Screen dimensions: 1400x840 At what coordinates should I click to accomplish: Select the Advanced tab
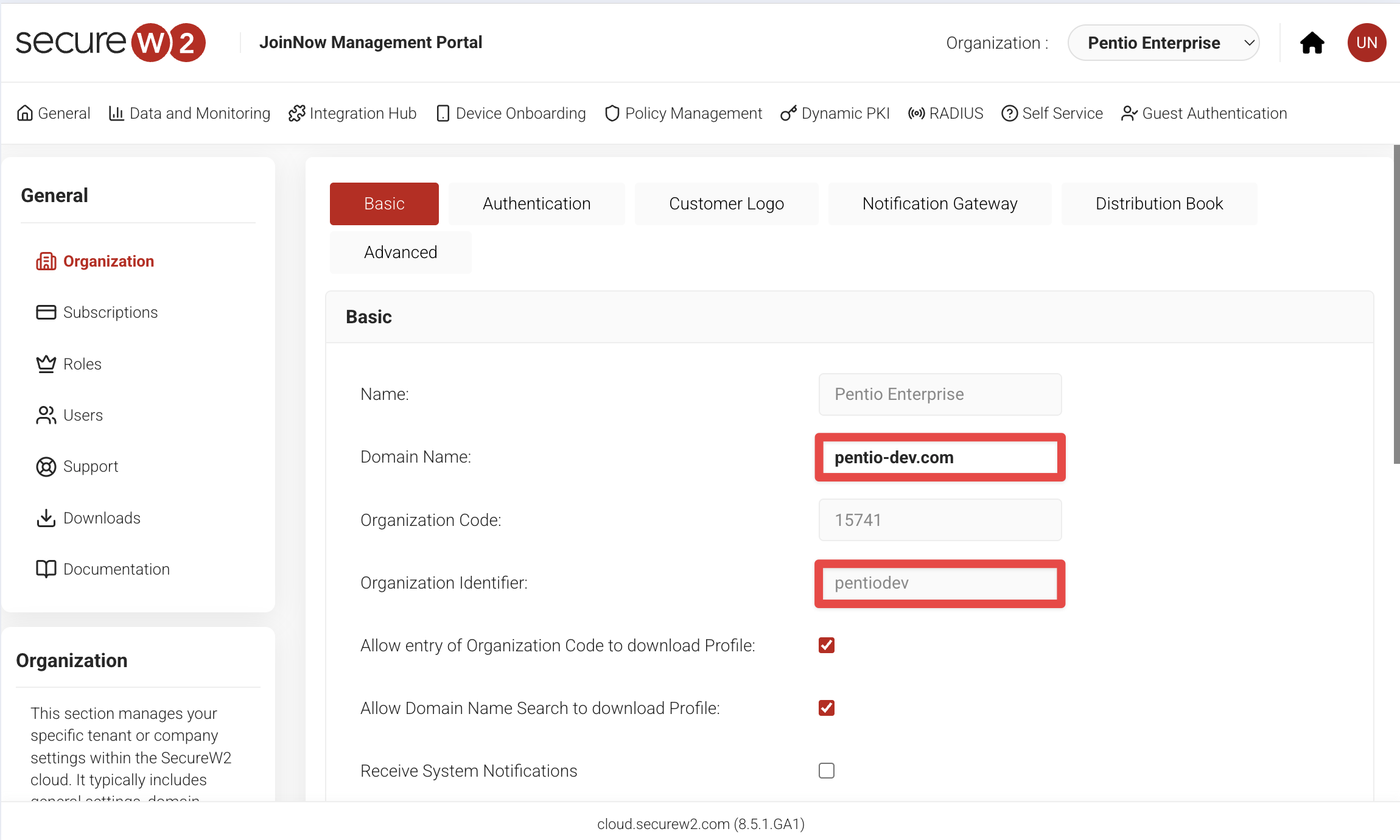[401, 253]
